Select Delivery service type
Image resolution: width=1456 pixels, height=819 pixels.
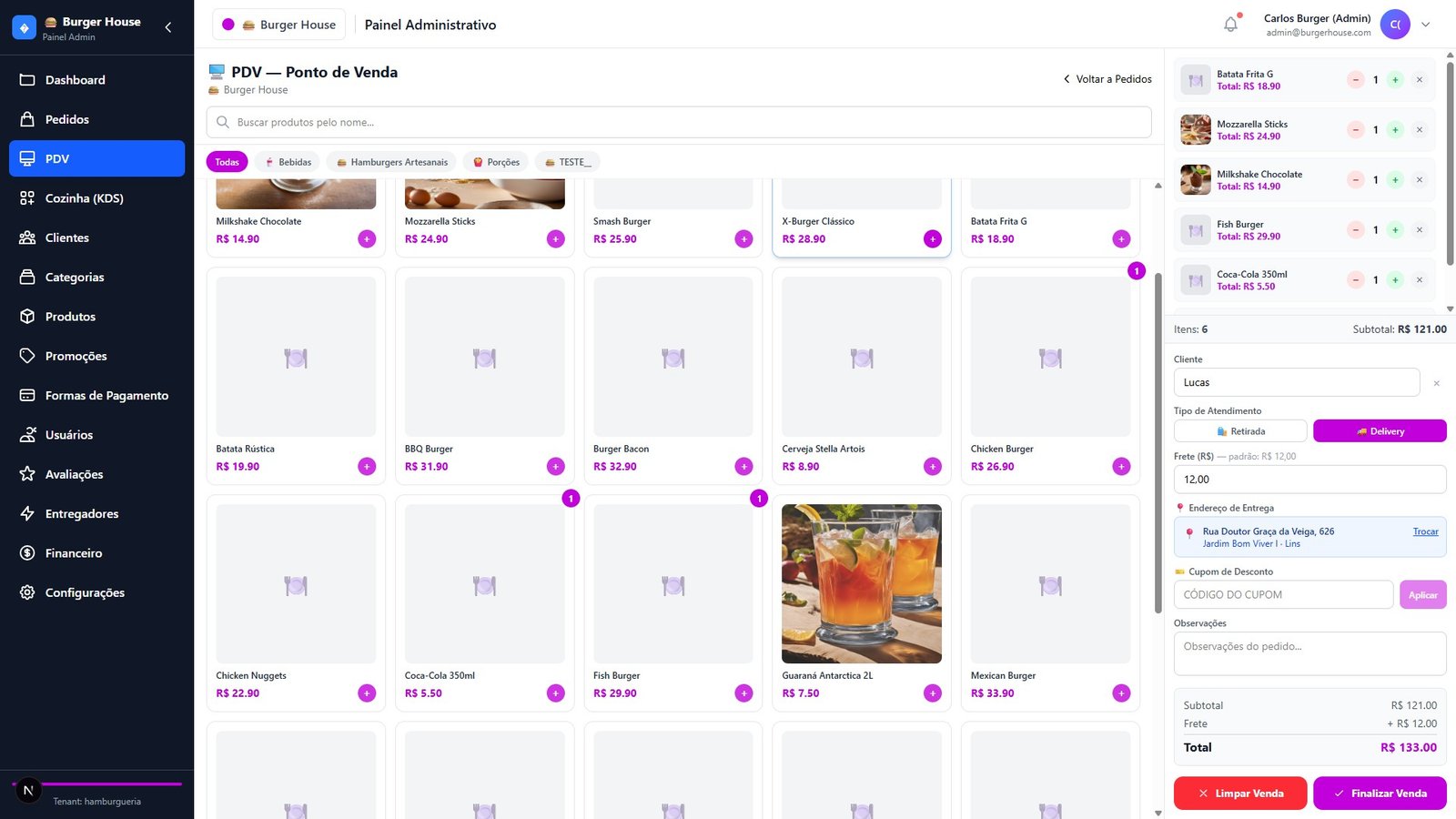pos(1380,431)
